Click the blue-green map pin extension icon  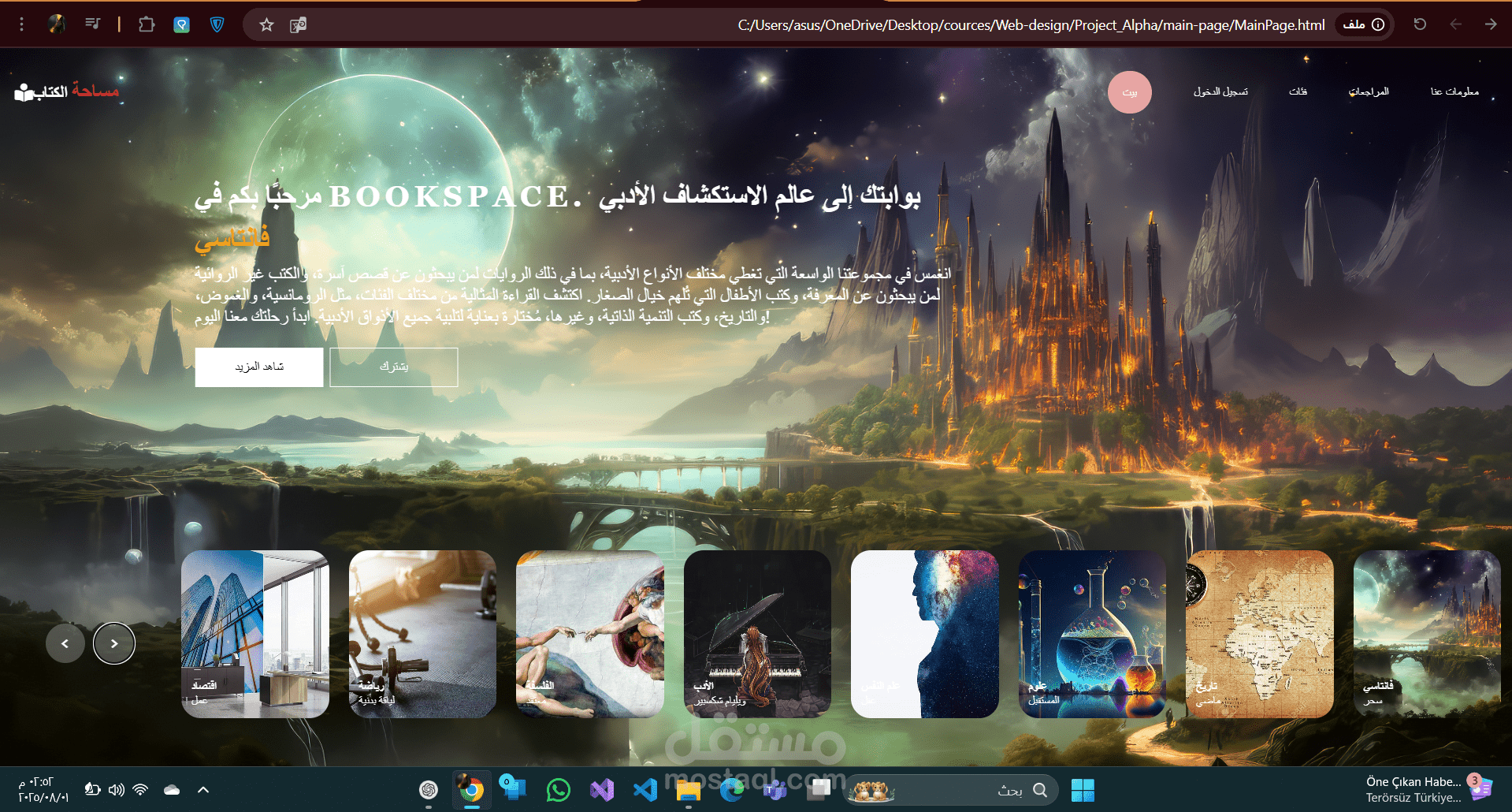(182, 24)
